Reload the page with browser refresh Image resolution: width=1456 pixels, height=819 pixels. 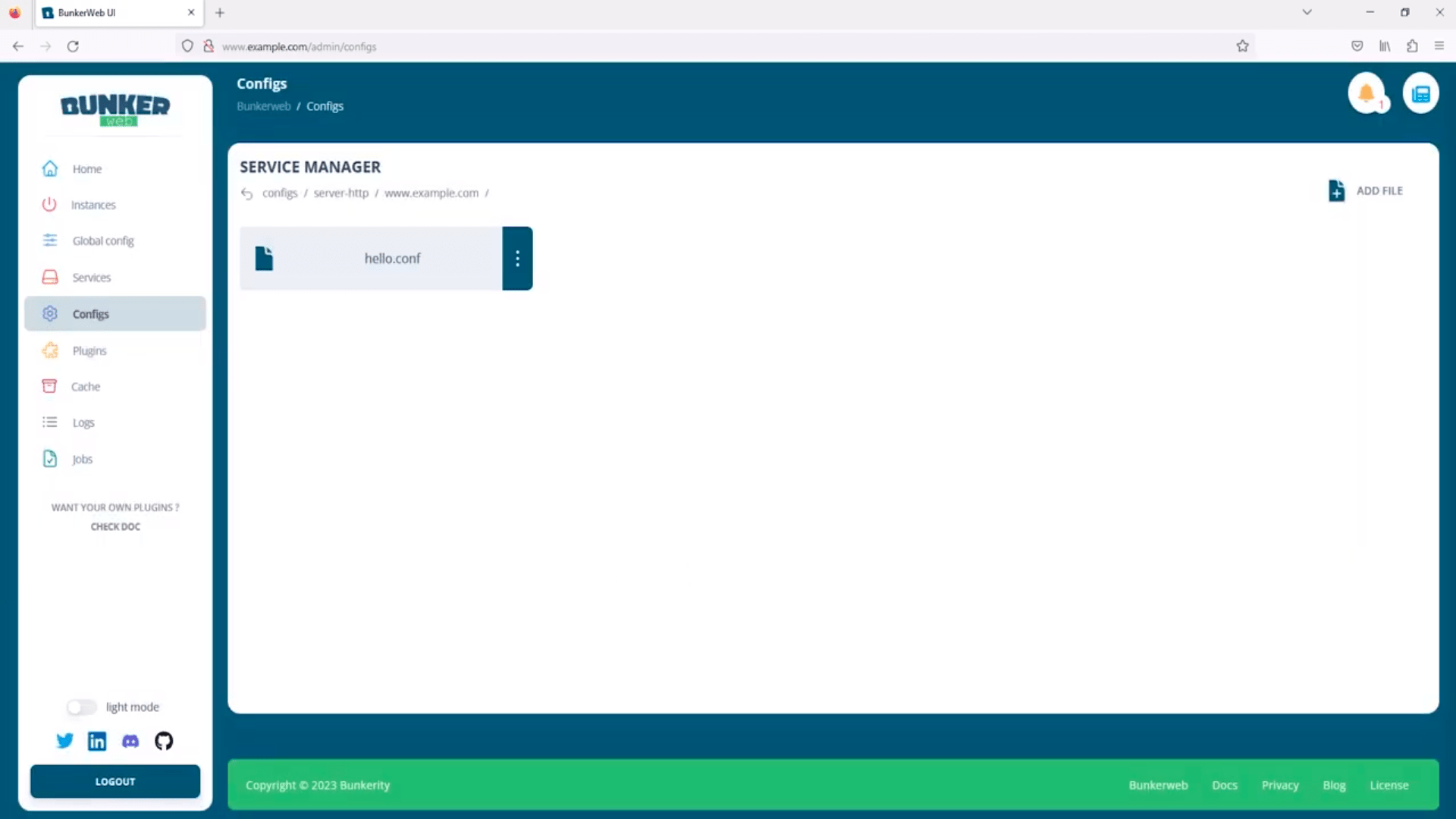click(x=73, y=46)
